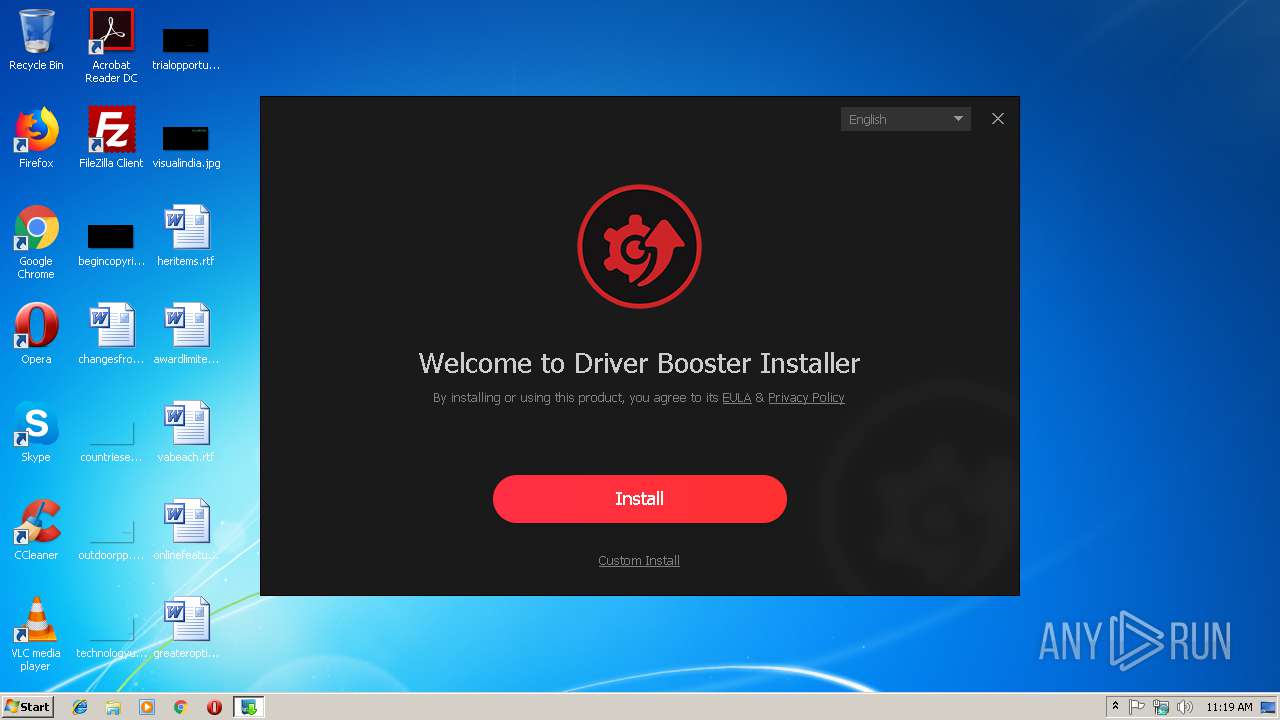1280x720 pixels.
Task: Click the 11:19 AM taskbar clock
Action: [x=1229, y=707]
